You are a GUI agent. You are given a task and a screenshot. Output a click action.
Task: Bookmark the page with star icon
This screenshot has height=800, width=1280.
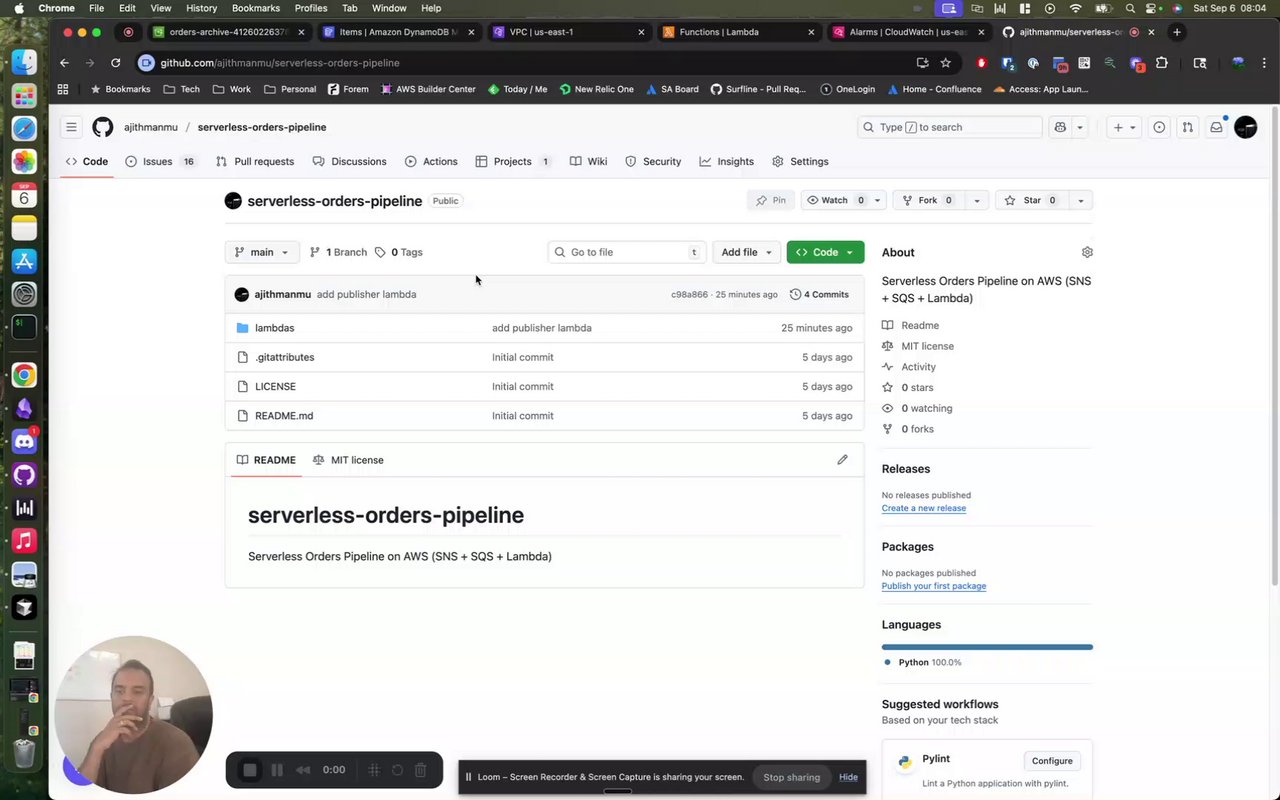point(945,62)
